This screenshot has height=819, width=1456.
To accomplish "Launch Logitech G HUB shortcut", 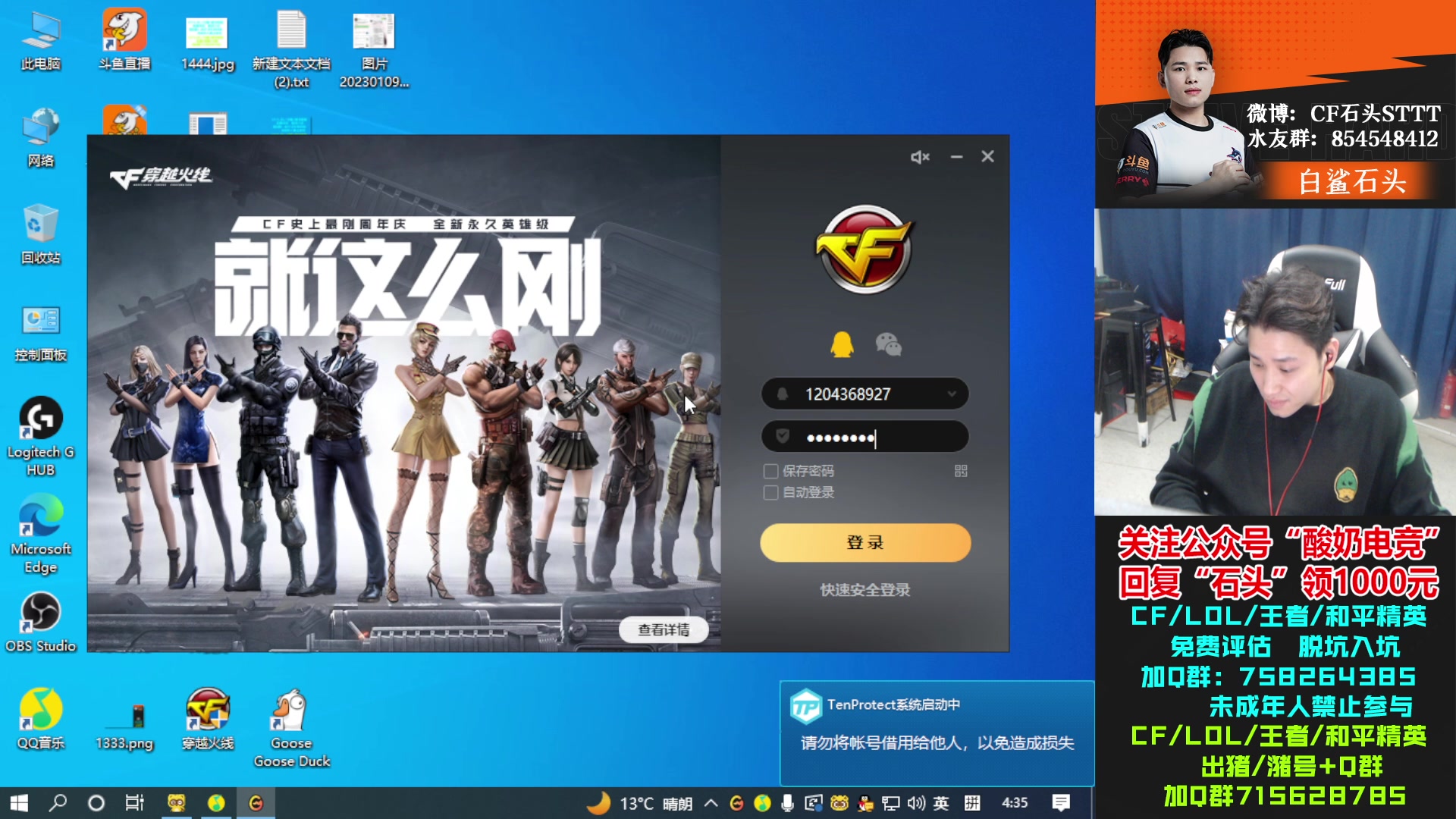I will (x=41, y=437).
